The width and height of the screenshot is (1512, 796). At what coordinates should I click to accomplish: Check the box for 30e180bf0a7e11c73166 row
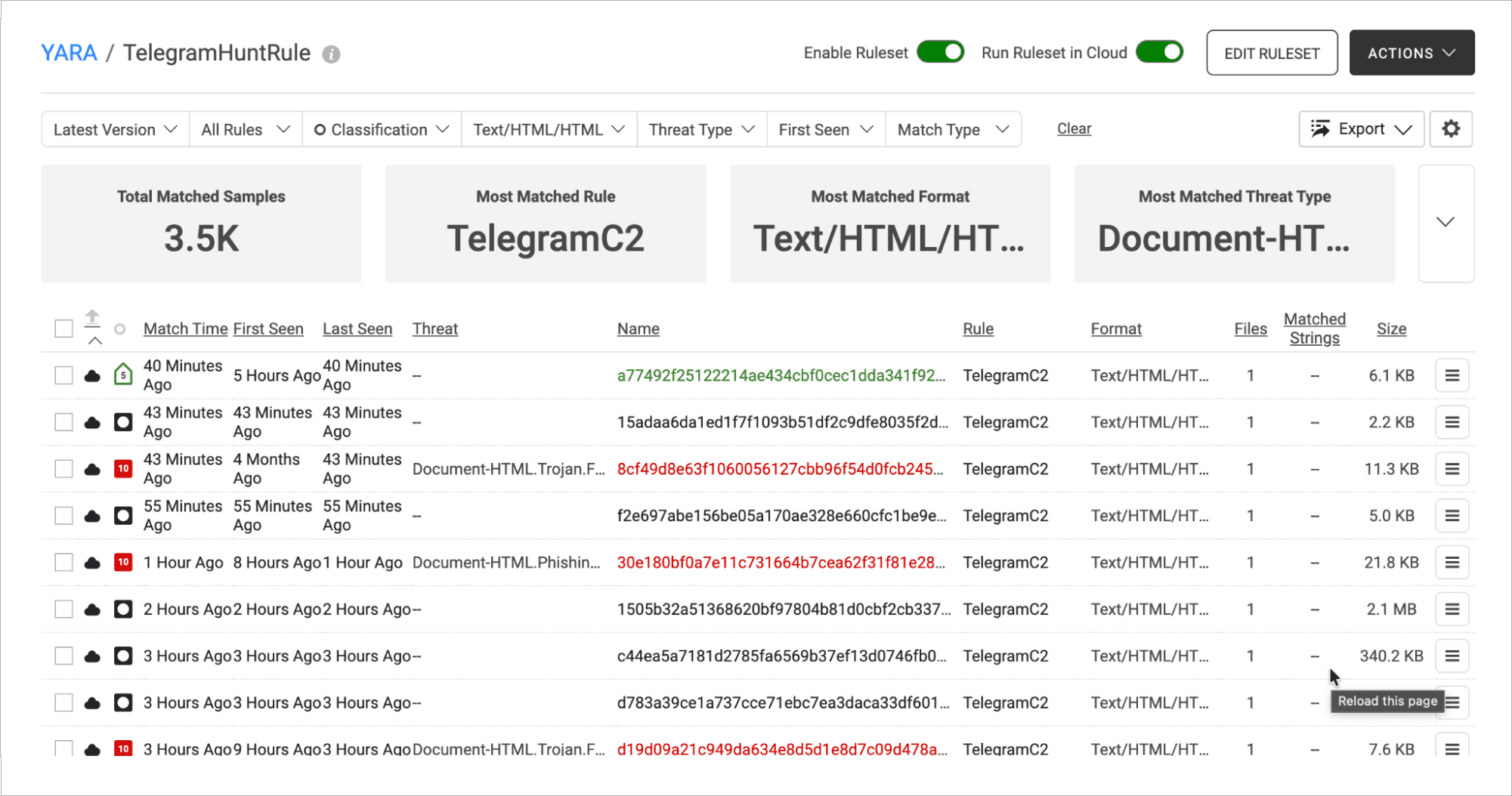click(63, 563)
